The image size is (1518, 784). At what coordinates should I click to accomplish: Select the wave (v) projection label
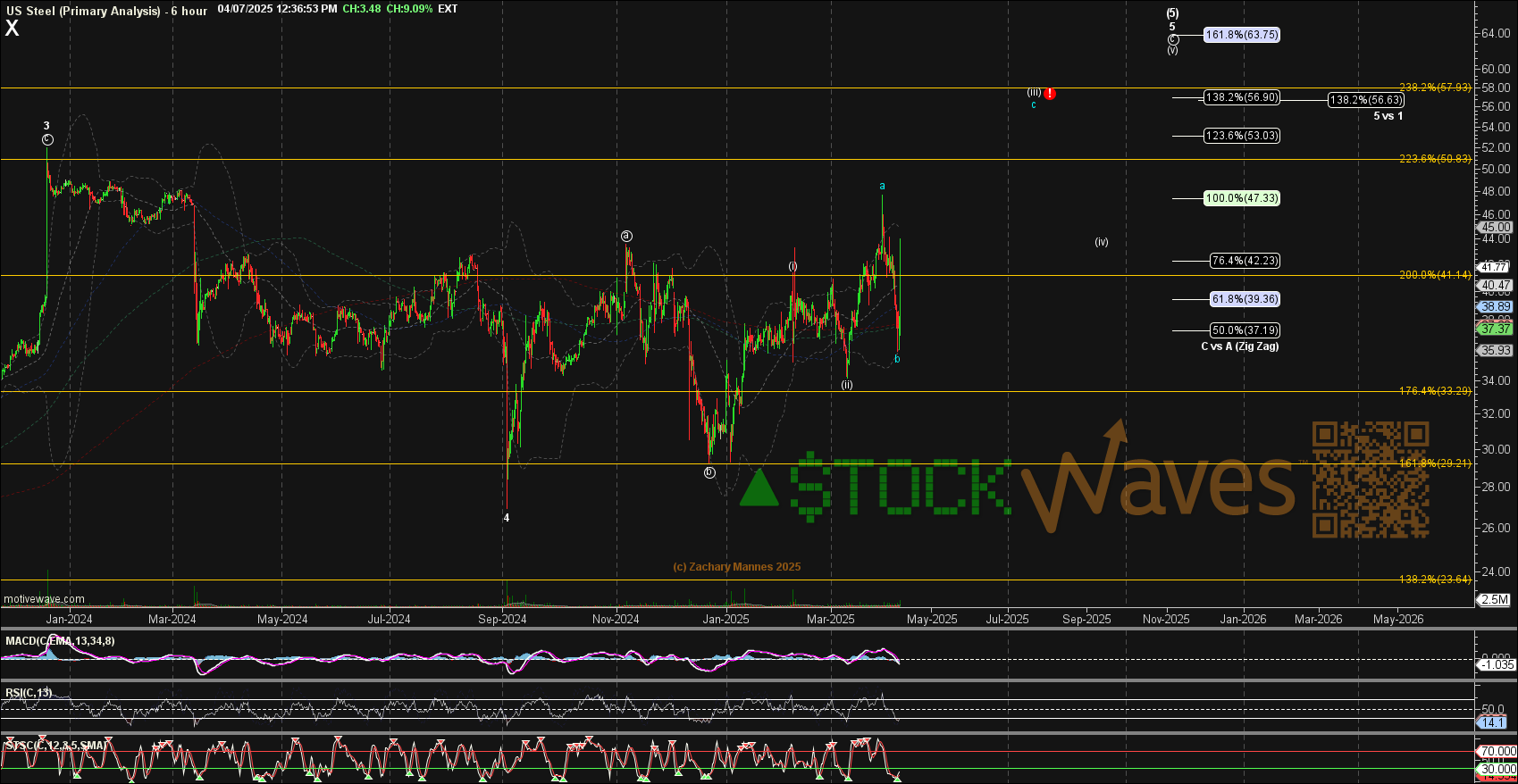pos(1172,50)
